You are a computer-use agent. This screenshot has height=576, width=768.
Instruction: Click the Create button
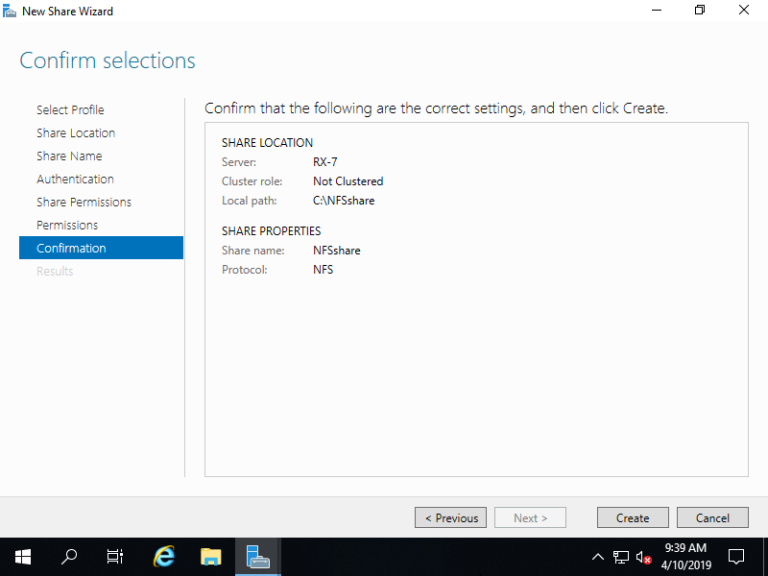[632, 518]
